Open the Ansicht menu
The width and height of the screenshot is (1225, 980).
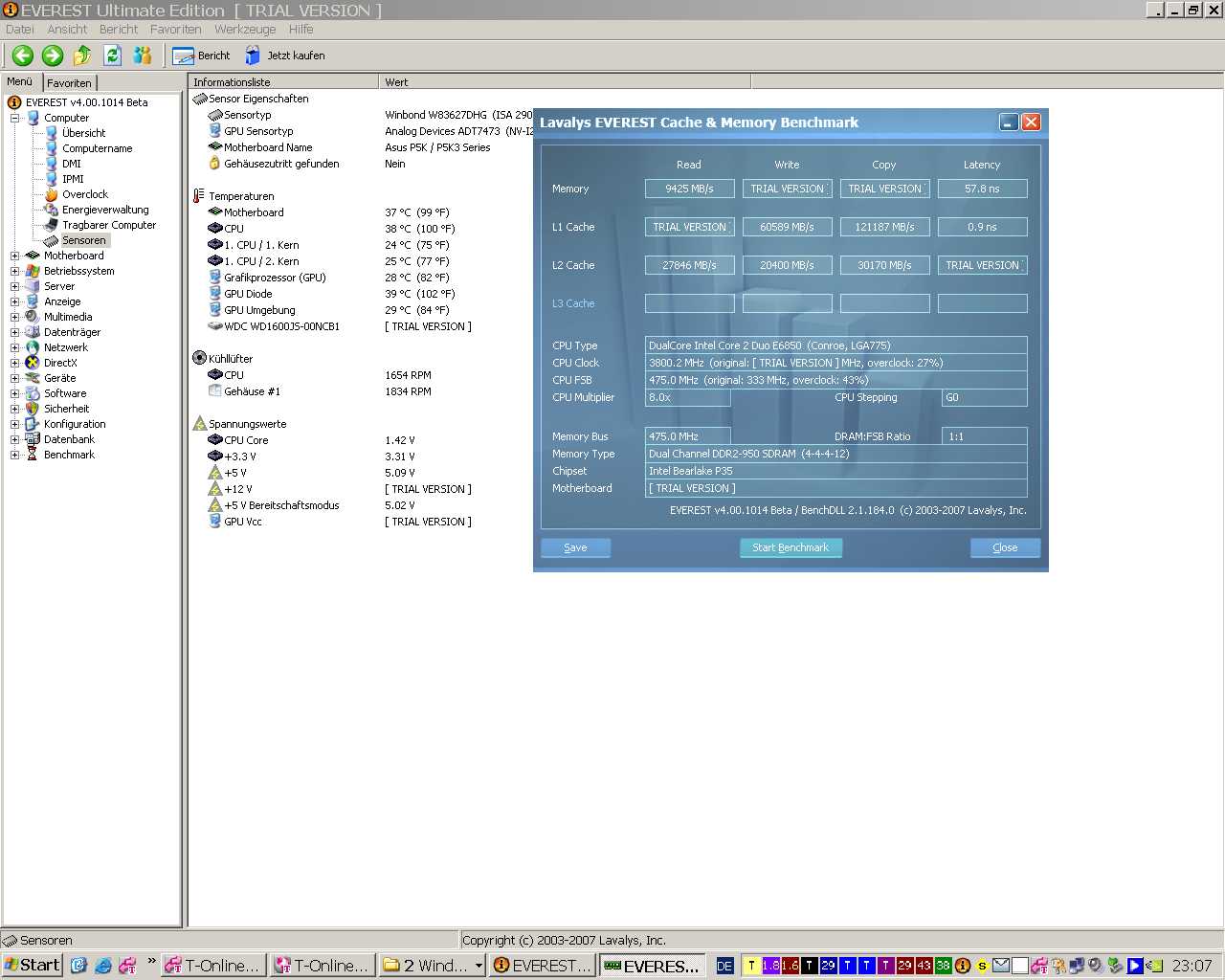tap(67, 29)
